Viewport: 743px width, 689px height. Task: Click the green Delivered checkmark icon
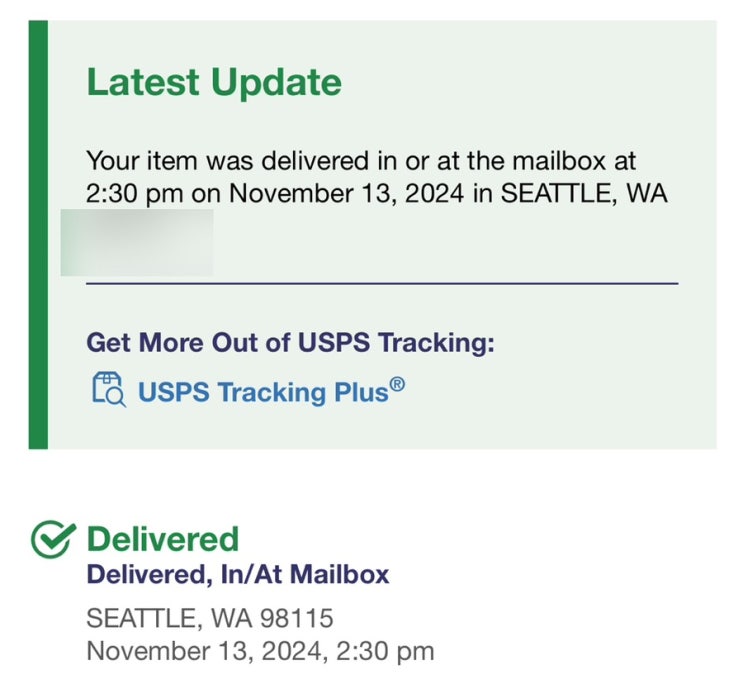coord(52,540)
